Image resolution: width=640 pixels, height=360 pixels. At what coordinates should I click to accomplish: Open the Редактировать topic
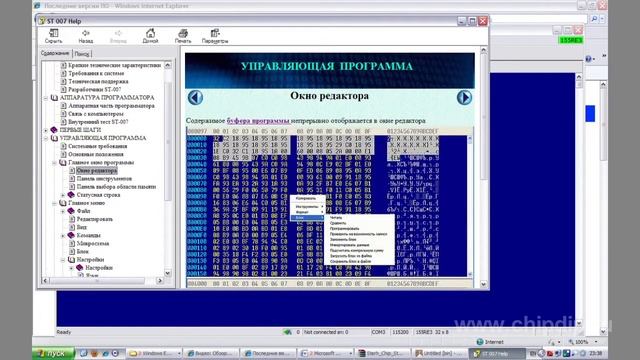[x=94, y=219]
